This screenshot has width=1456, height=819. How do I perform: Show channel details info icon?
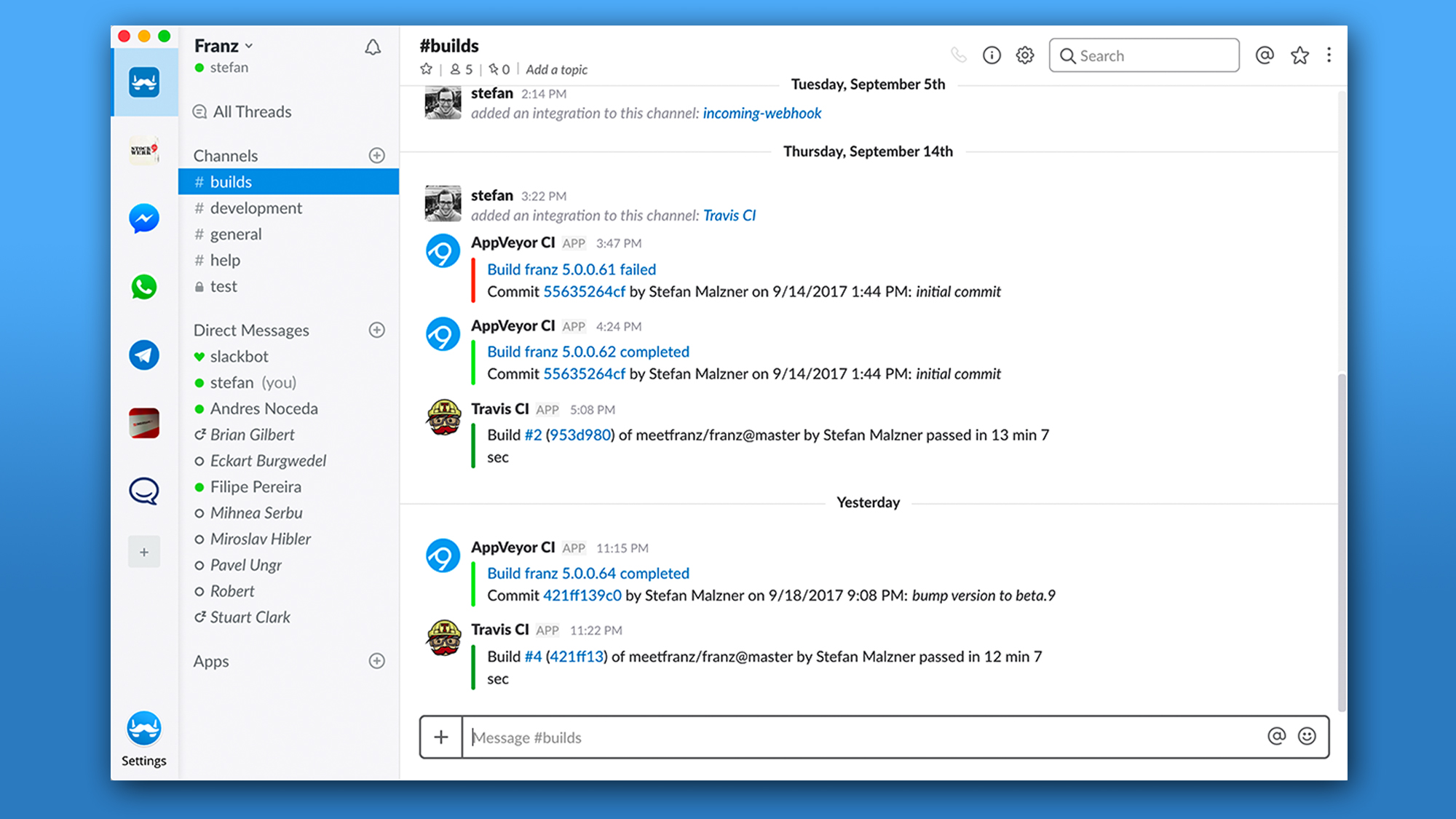coord(992,55)
